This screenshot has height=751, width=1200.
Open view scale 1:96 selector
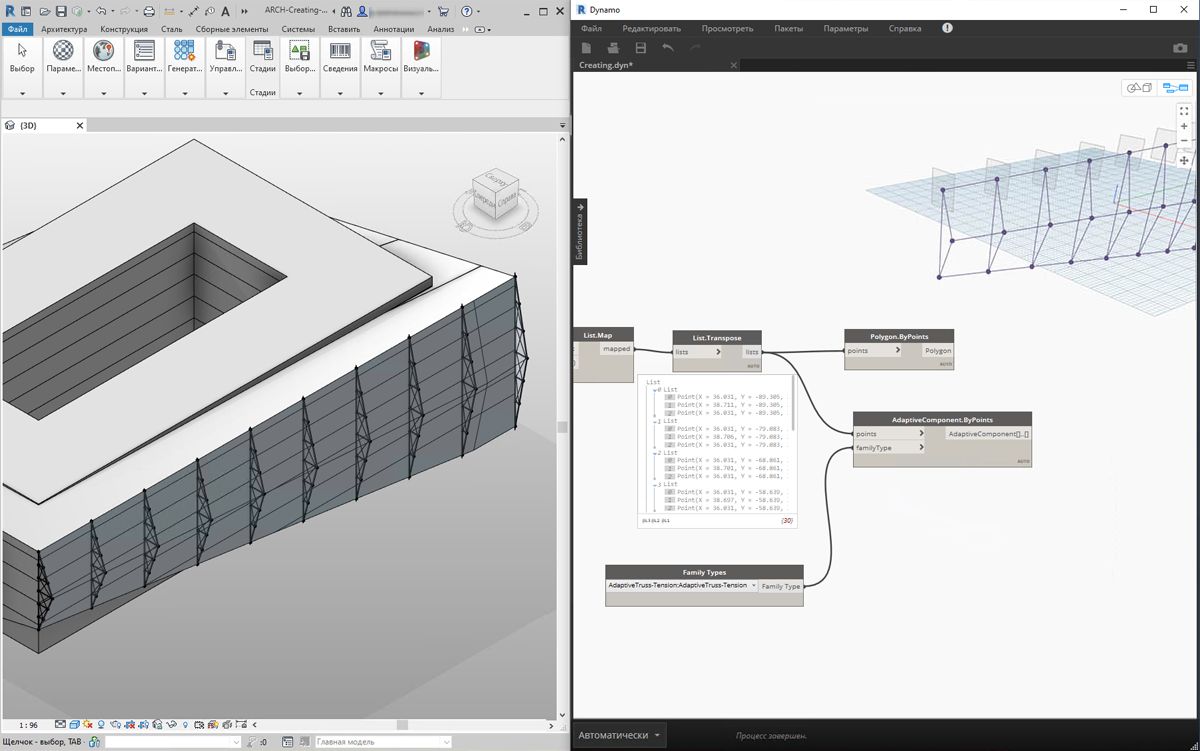coord(28,725)
